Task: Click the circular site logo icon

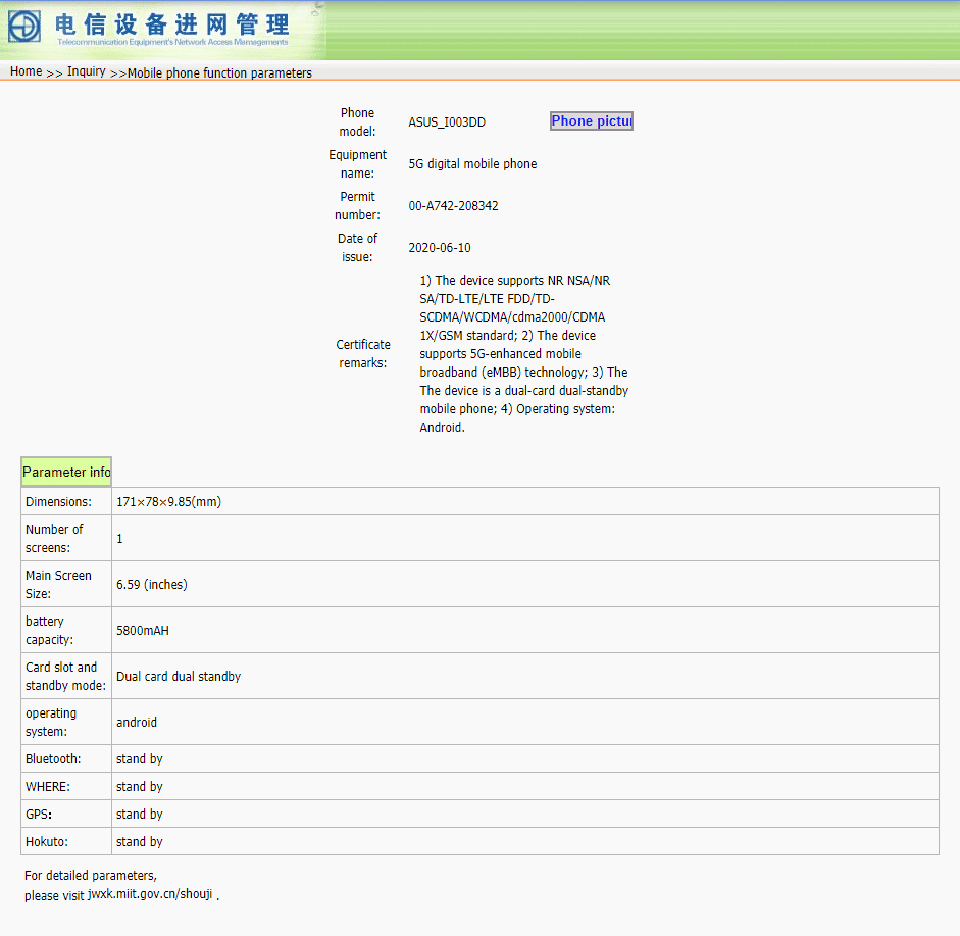Action: point(24,26)
